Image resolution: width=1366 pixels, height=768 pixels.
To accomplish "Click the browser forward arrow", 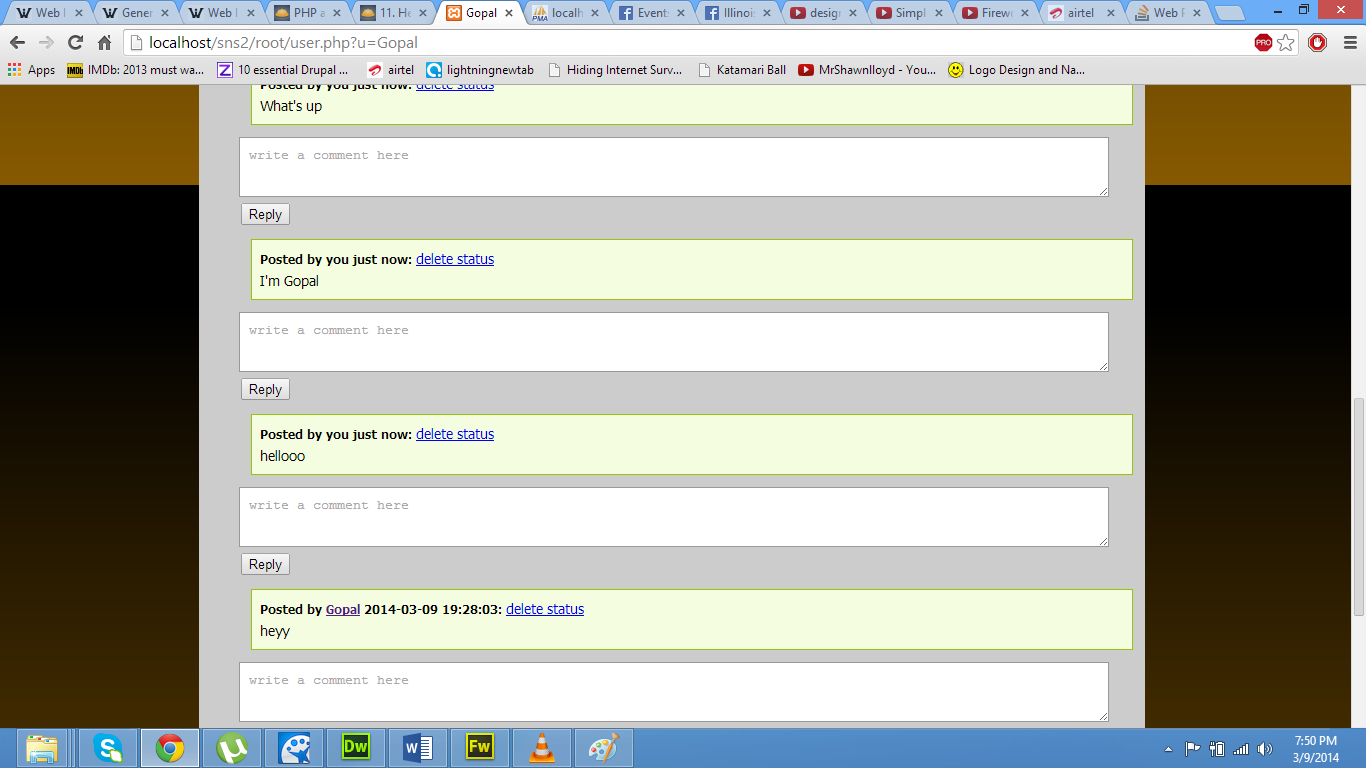I will tap(46, 43).
